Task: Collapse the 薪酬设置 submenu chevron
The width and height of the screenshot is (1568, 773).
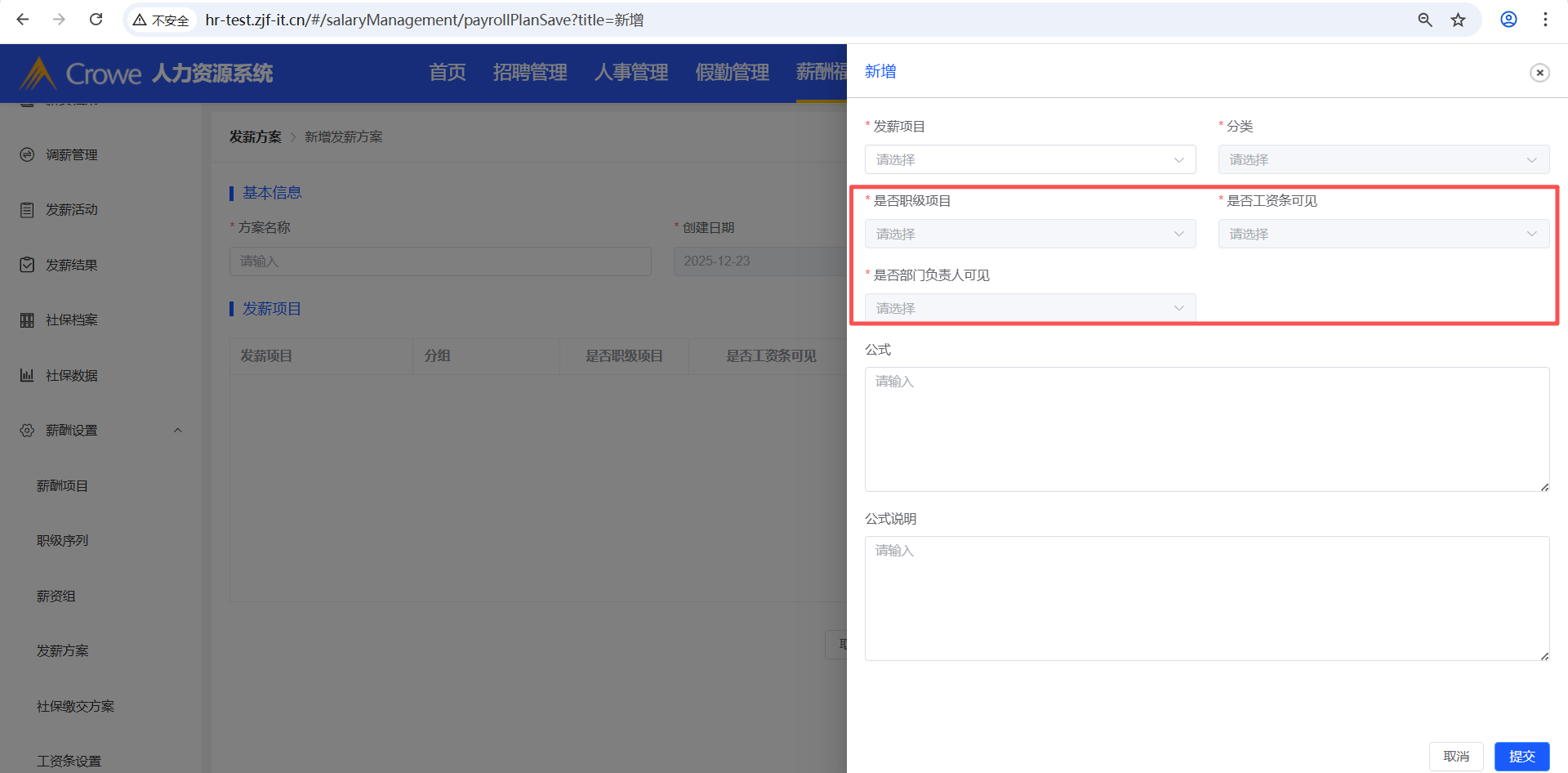Action: tap(177, 431)
